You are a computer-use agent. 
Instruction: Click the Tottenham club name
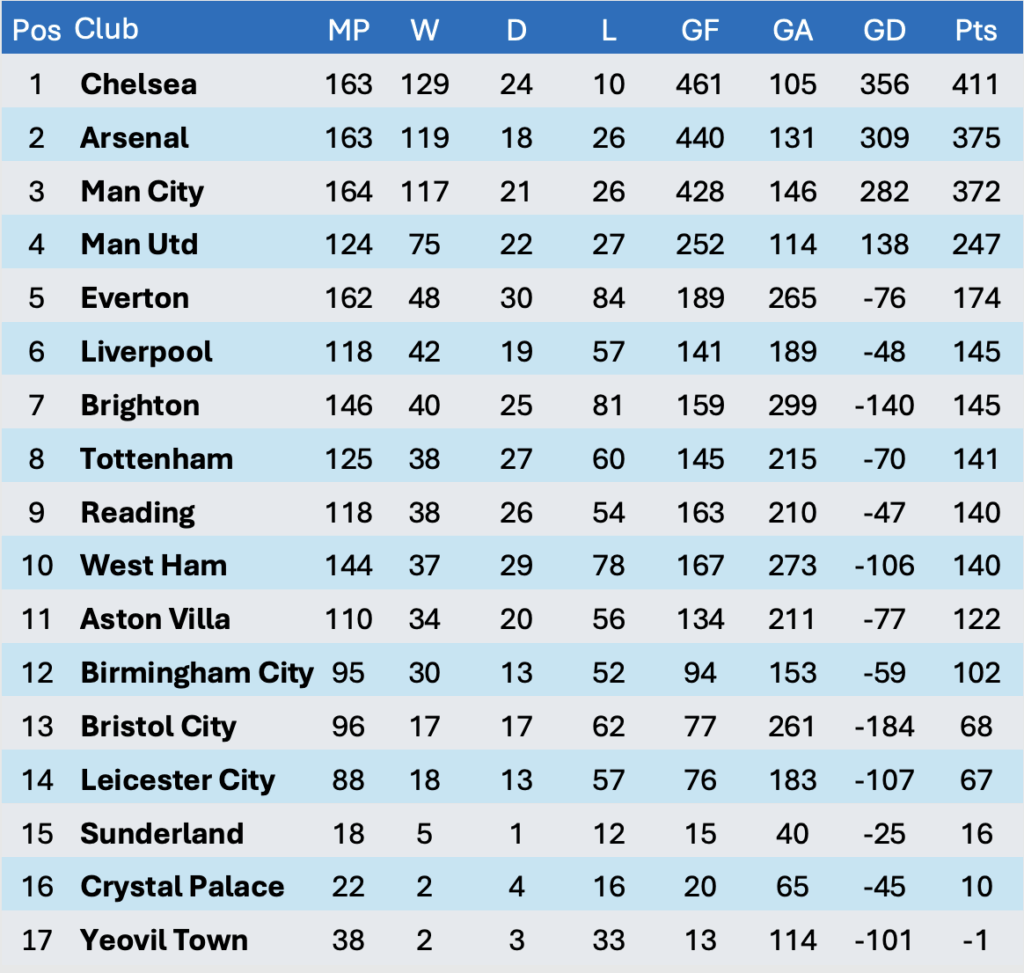tap(156, 459)
